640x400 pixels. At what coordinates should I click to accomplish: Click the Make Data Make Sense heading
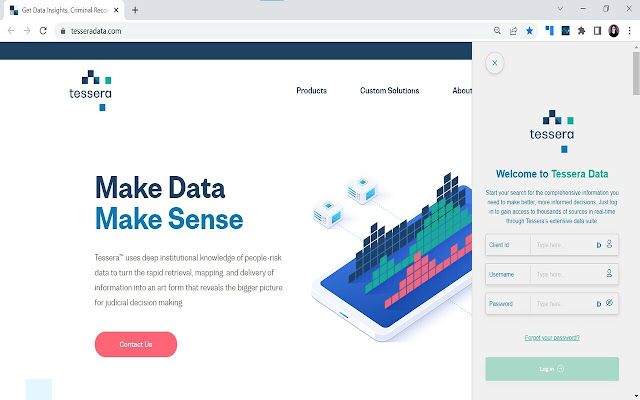pos(169,203)
